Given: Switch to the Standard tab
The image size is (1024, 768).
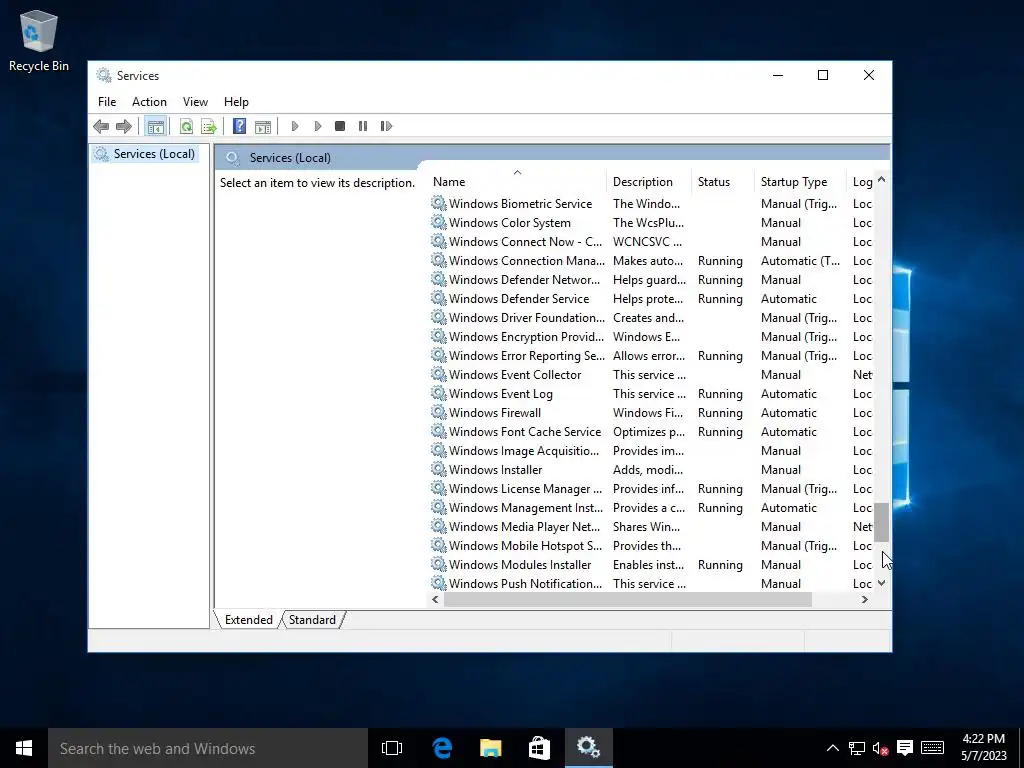Looking at the screenshot, I should [312, 620].
